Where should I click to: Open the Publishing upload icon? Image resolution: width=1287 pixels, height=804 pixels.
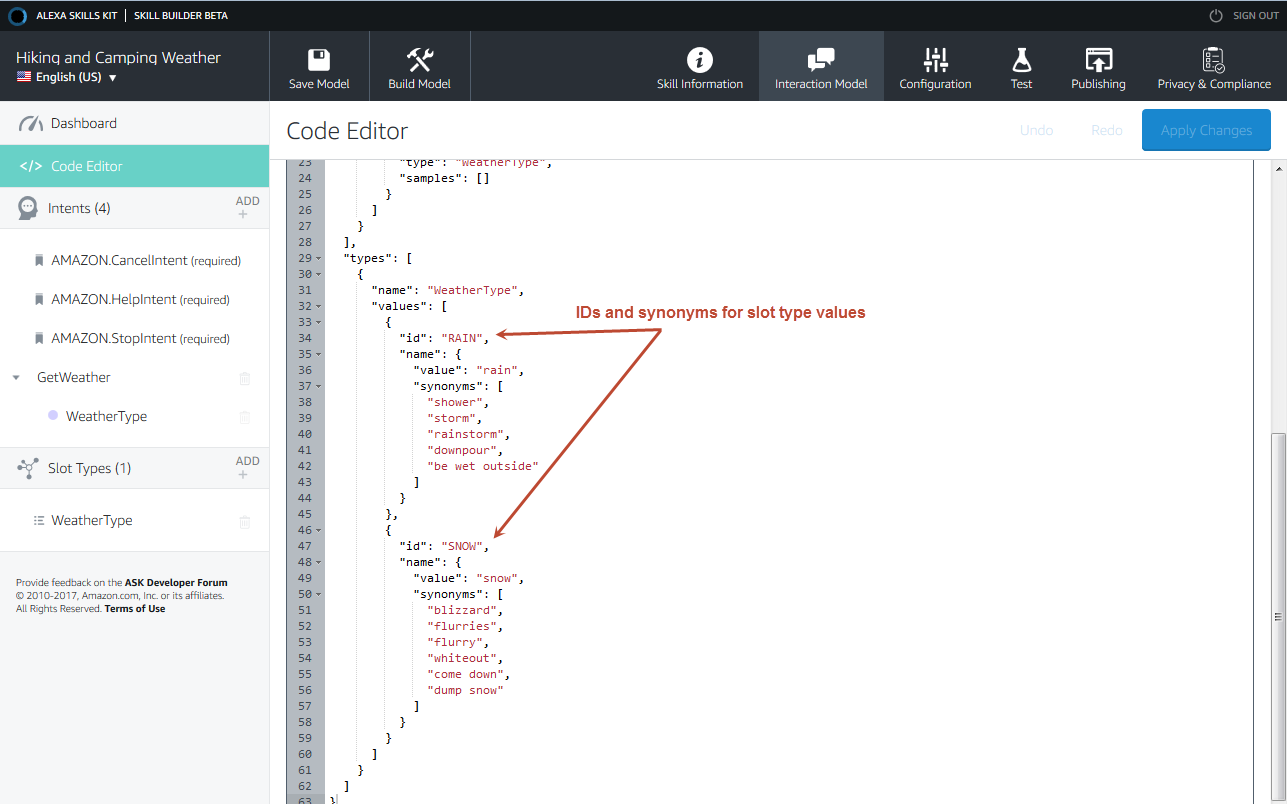[x=1098, y=59]
